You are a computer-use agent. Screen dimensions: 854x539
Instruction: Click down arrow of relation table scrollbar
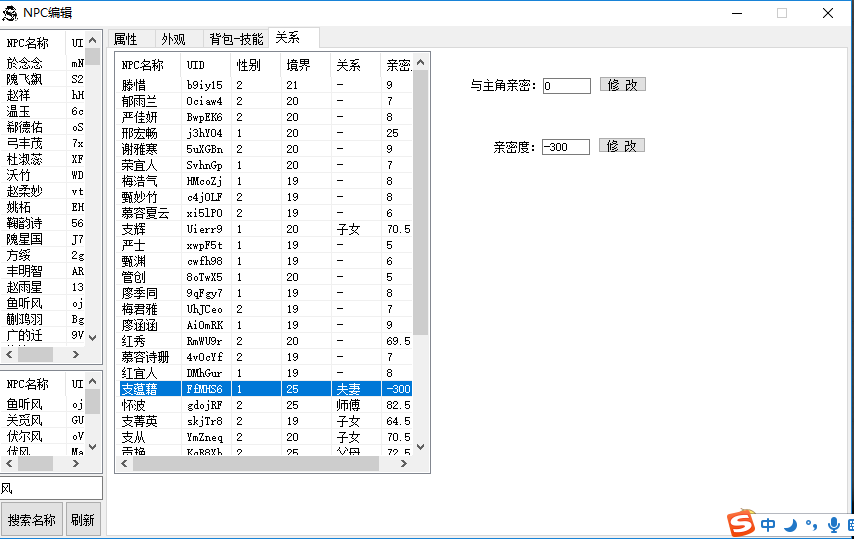tap(420, 446)
